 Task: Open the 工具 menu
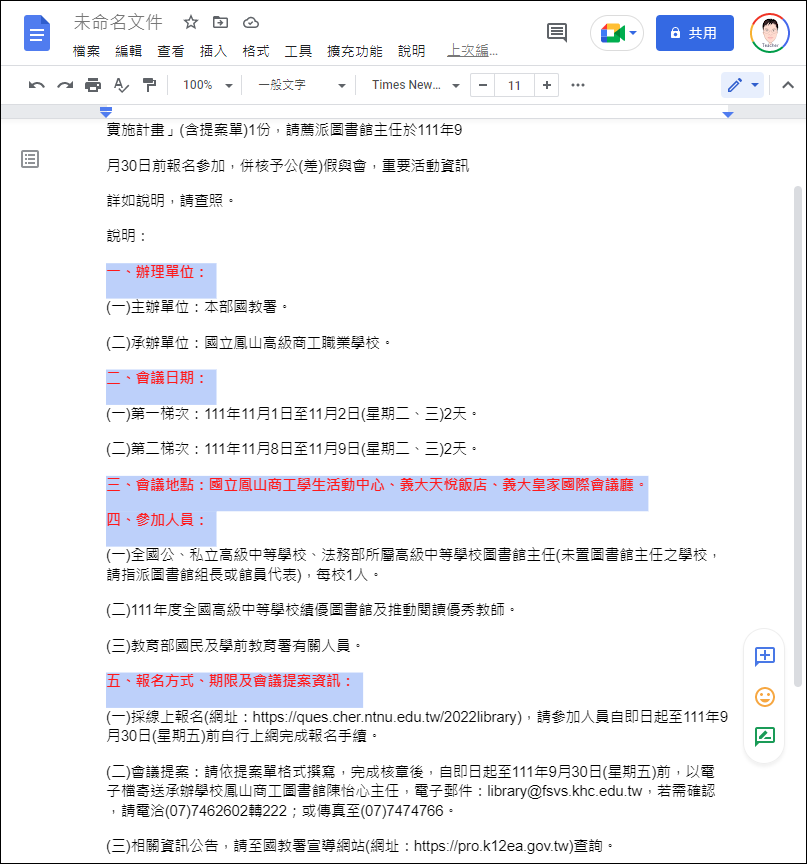(x=299, y=50)
